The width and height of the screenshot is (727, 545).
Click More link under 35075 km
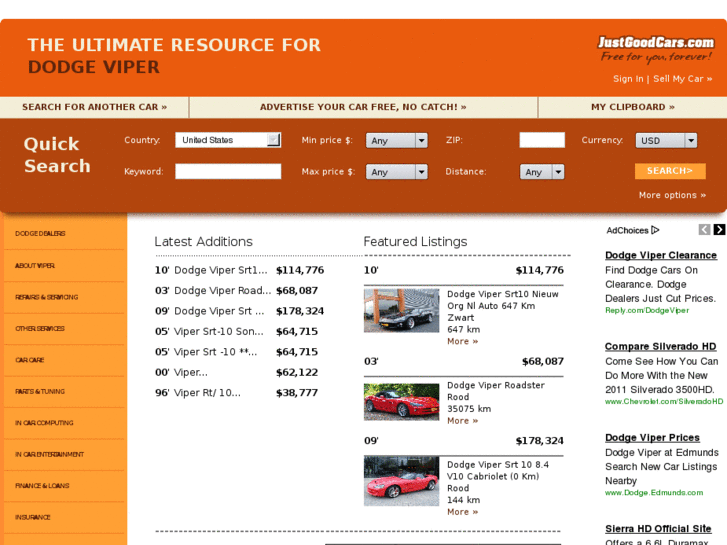462,421
